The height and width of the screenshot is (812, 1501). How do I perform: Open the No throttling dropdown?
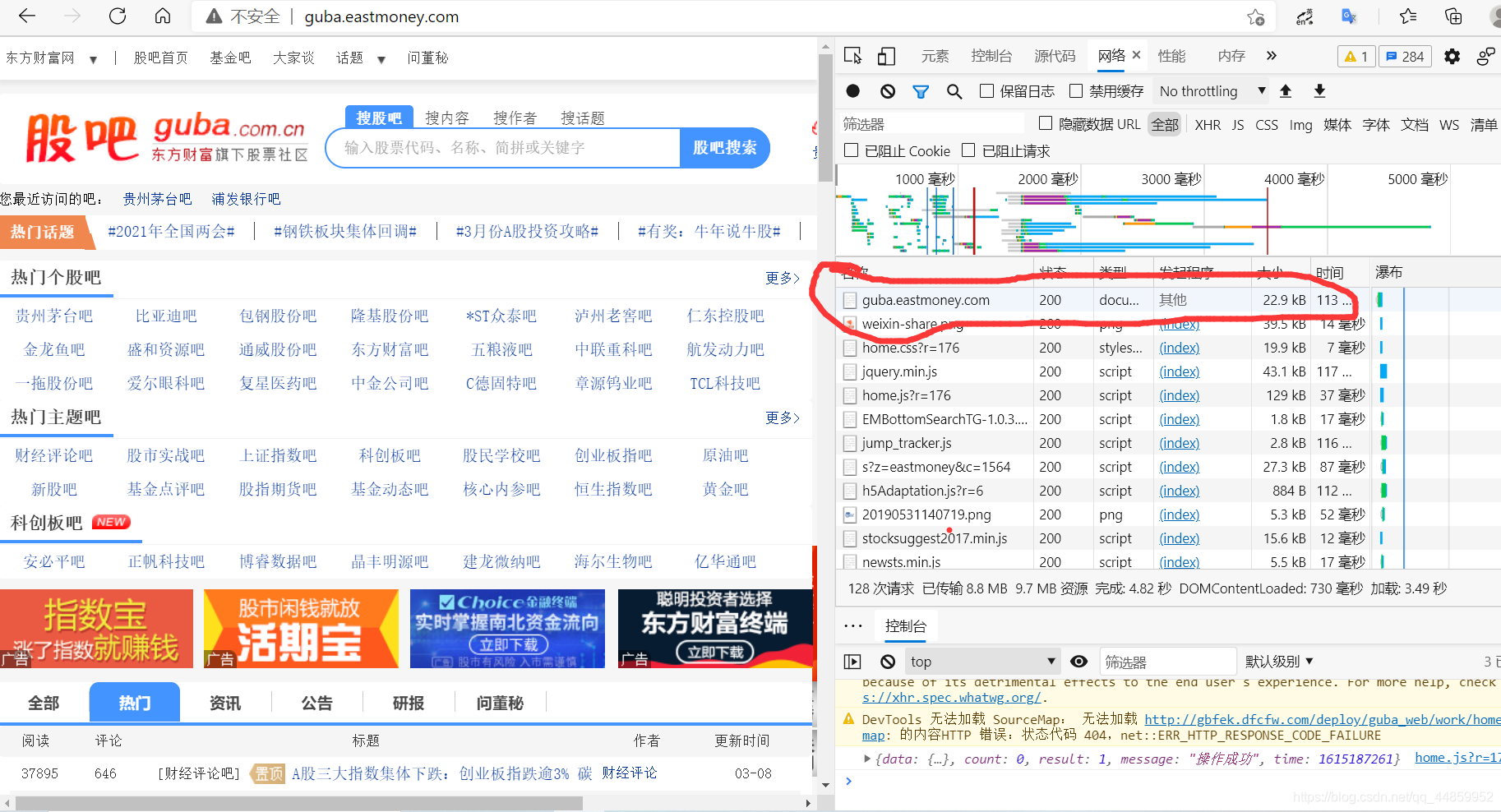click(x=1212, y=91)
